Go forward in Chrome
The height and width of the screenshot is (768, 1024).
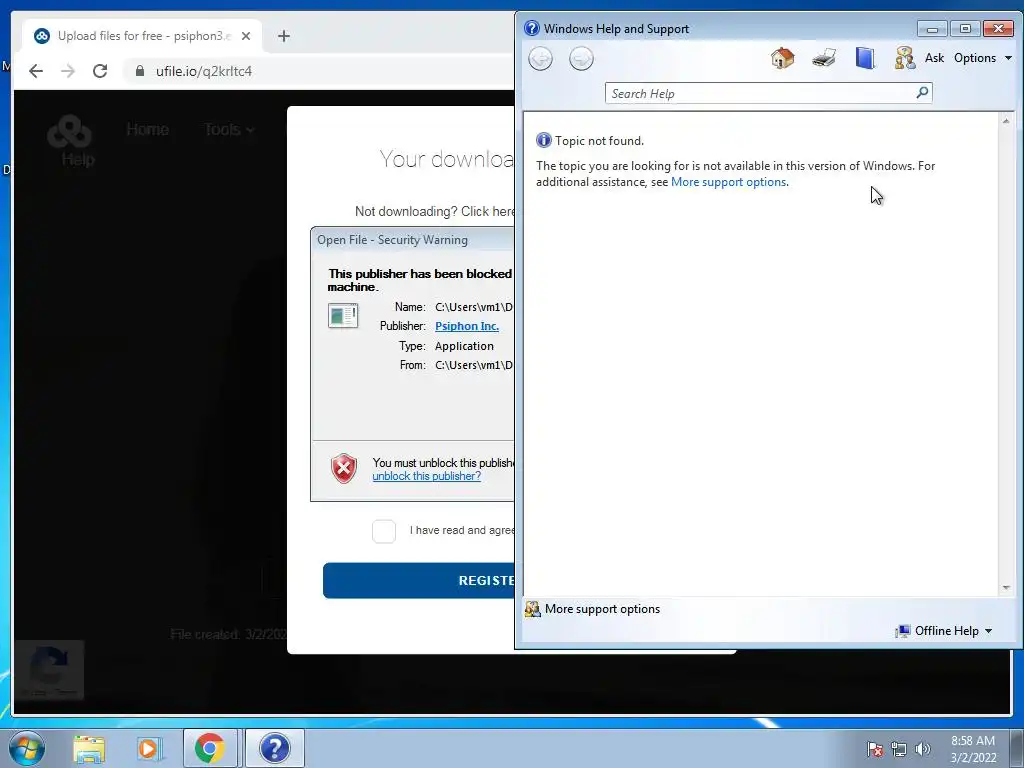point(68,71)
